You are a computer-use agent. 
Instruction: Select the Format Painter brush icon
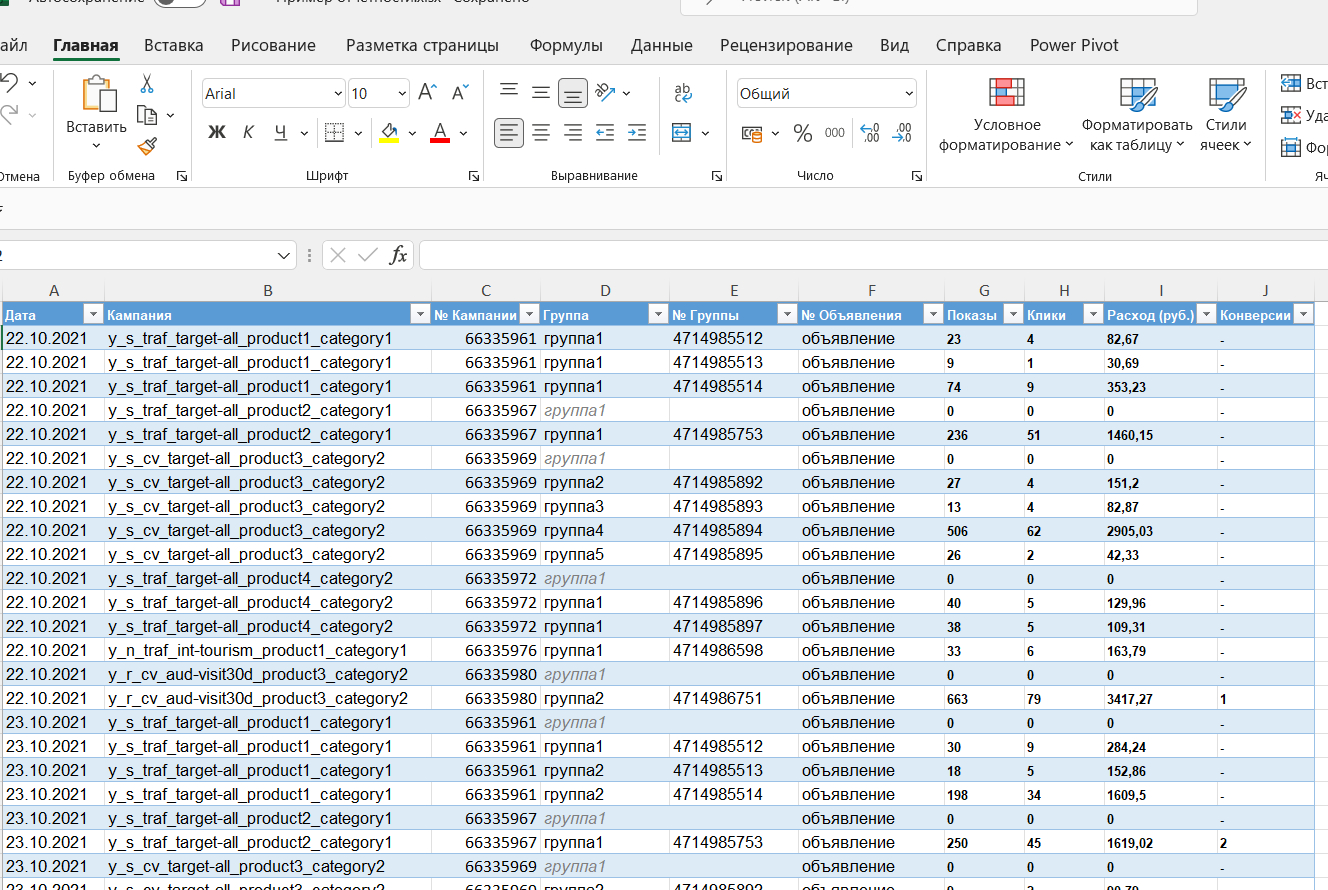[x=147, y=146]
